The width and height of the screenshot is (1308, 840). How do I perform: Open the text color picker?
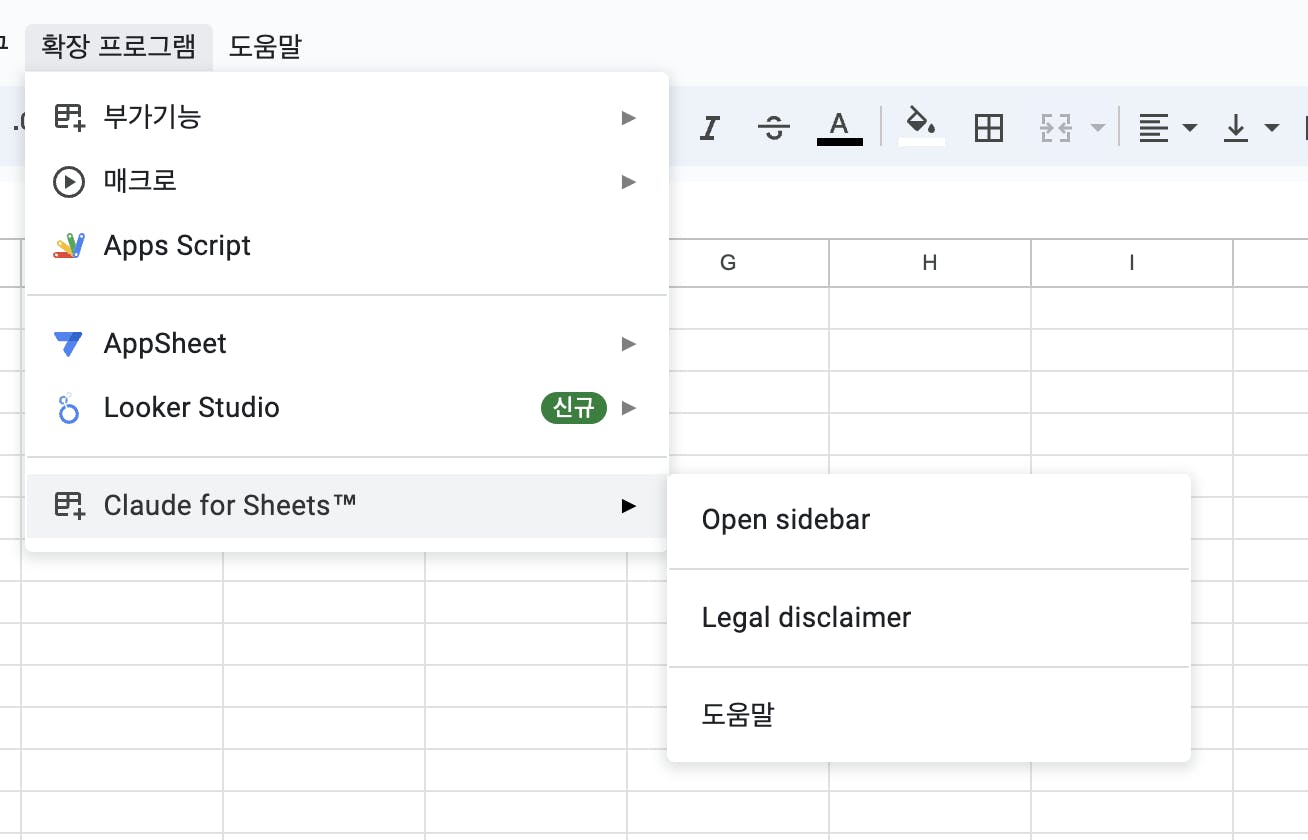click(x=839, y=128)
